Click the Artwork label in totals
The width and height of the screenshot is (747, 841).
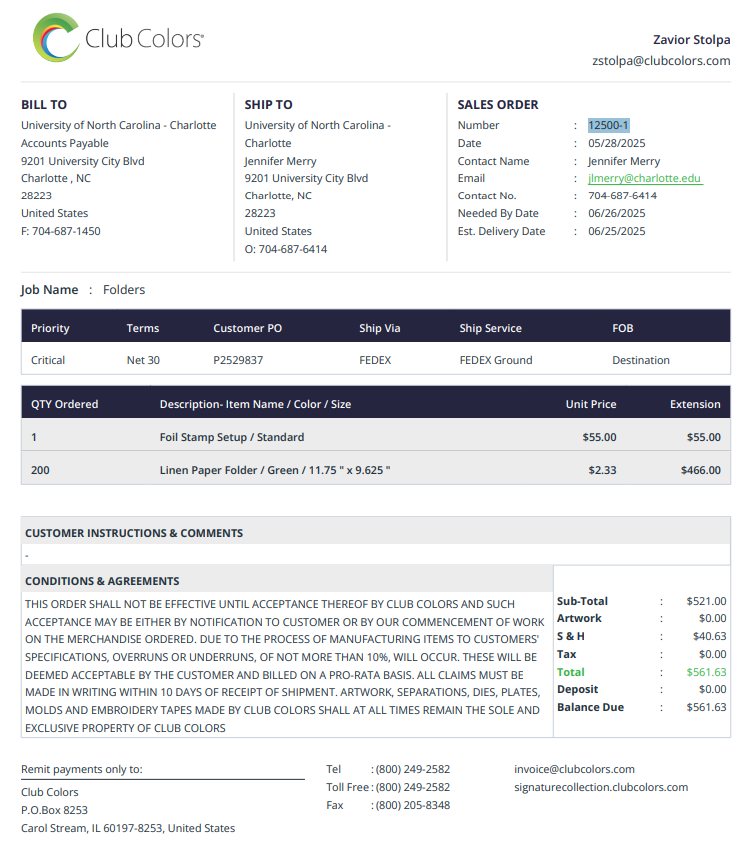tap(579, 618)
